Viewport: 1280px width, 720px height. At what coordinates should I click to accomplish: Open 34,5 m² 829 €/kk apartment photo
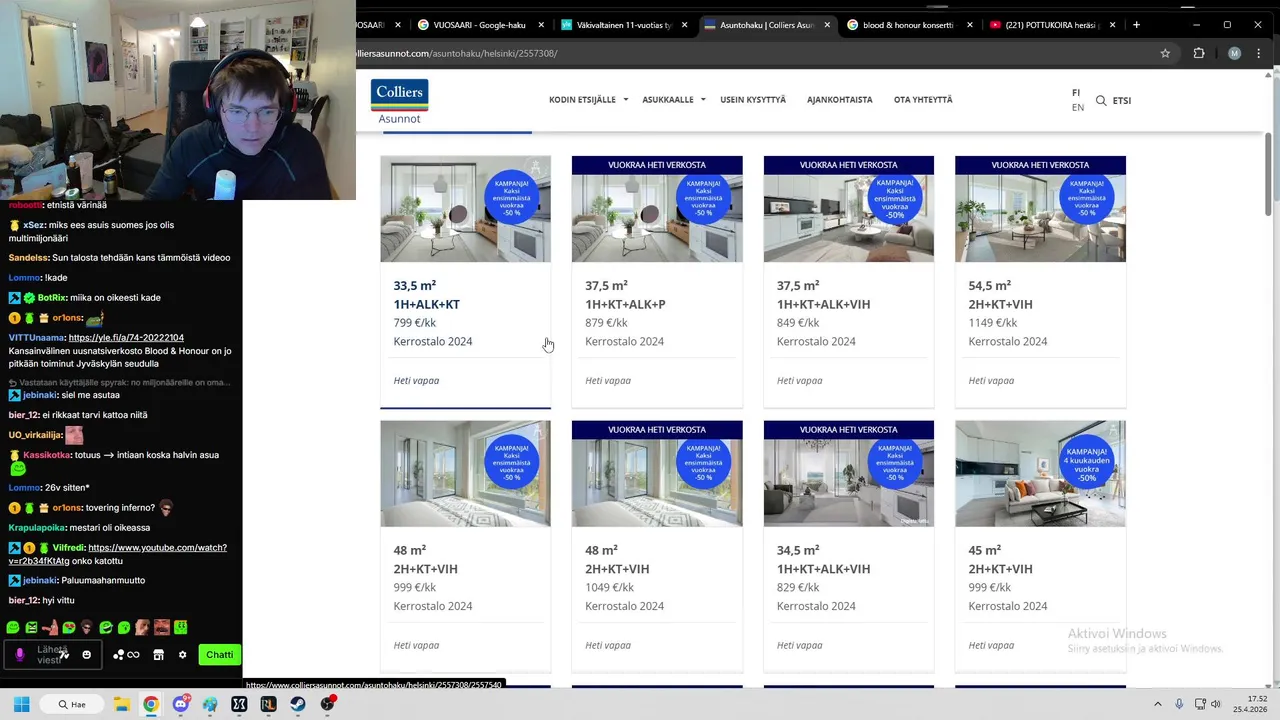tap(848, 474)
